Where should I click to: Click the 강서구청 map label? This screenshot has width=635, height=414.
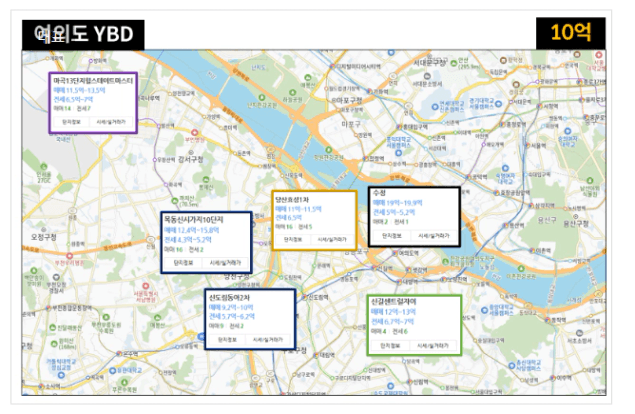click(190, 159)
